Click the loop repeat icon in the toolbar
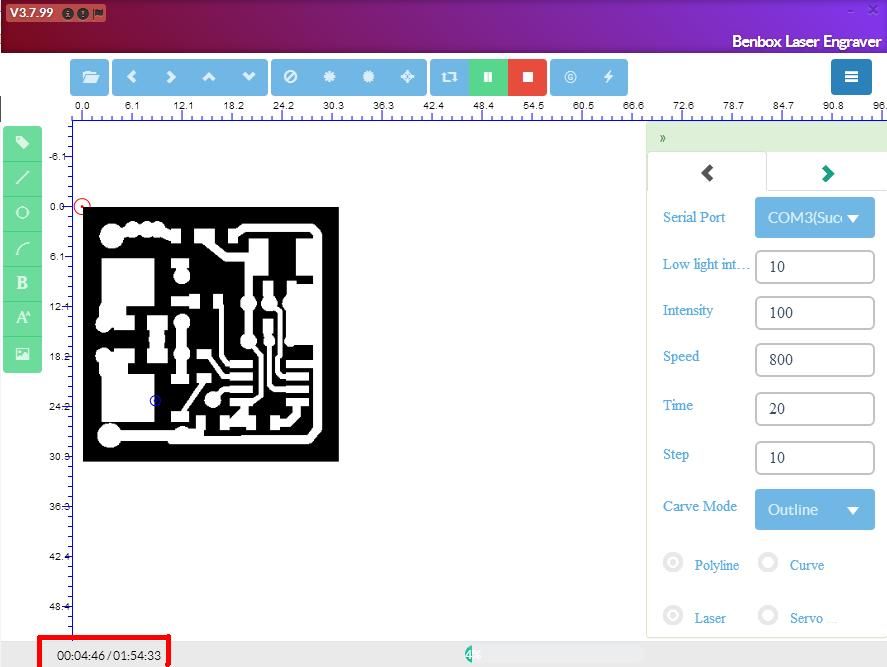 [450, 77]
